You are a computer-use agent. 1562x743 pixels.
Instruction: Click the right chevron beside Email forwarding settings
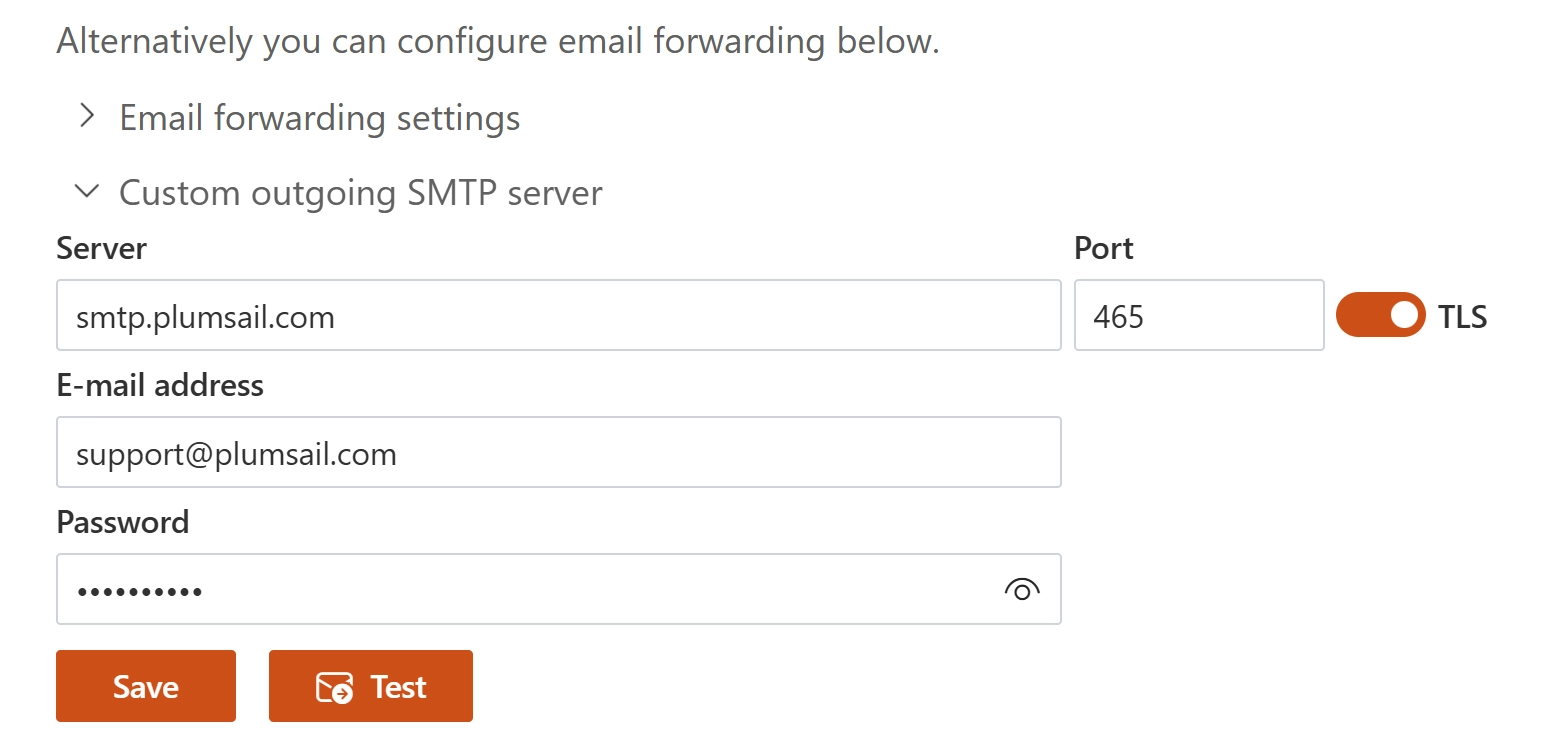coord(87,117)
